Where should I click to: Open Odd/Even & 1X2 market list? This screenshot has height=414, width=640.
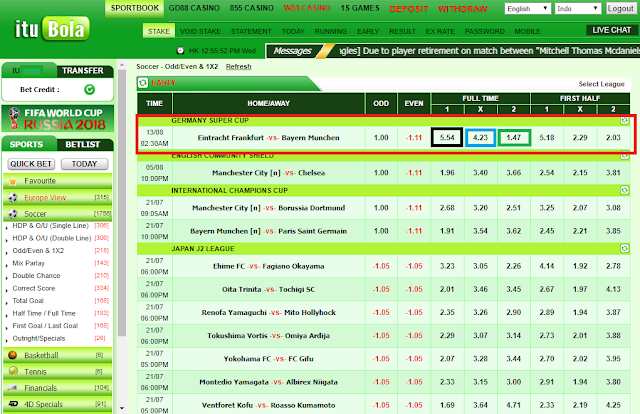click(x=38, y=251)
